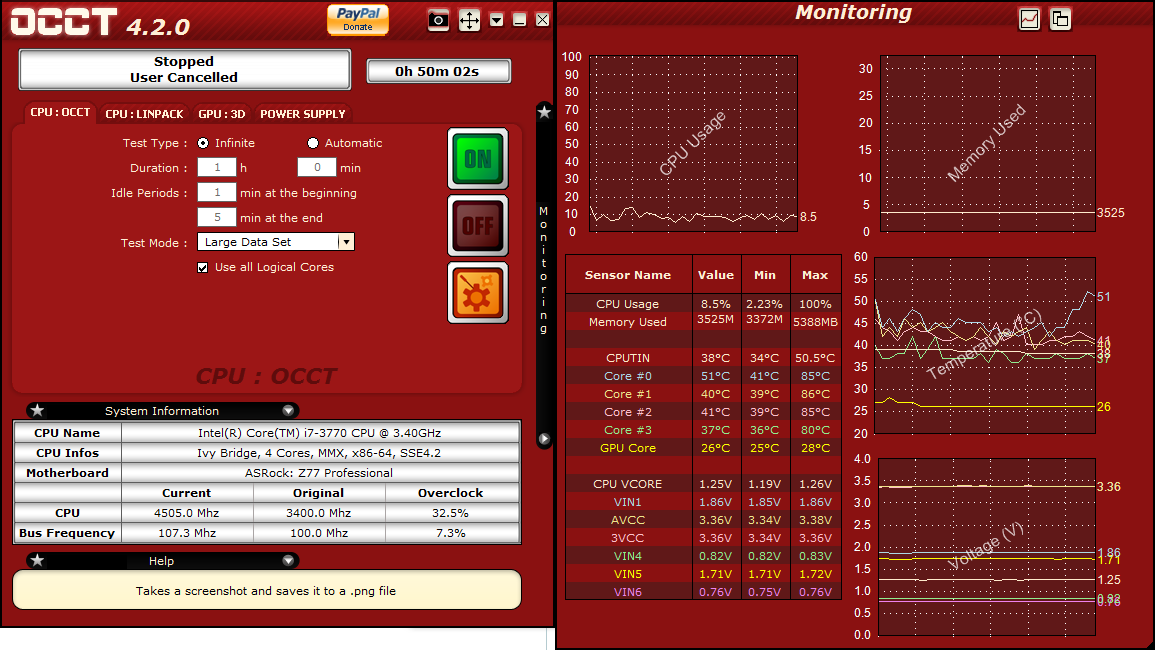
Task: Stop the test with the OFF button
Action: 478,226
